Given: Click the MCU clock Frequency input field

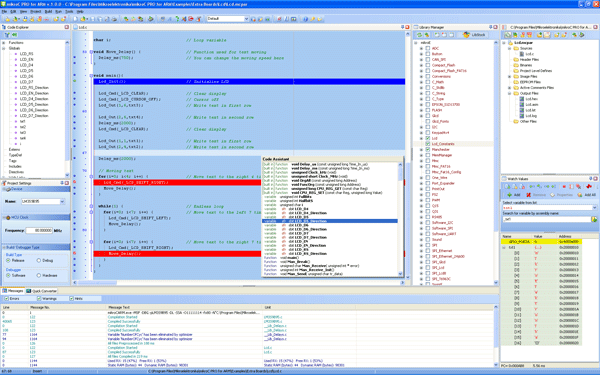Looking at the screenshot, I should [39, 230].
